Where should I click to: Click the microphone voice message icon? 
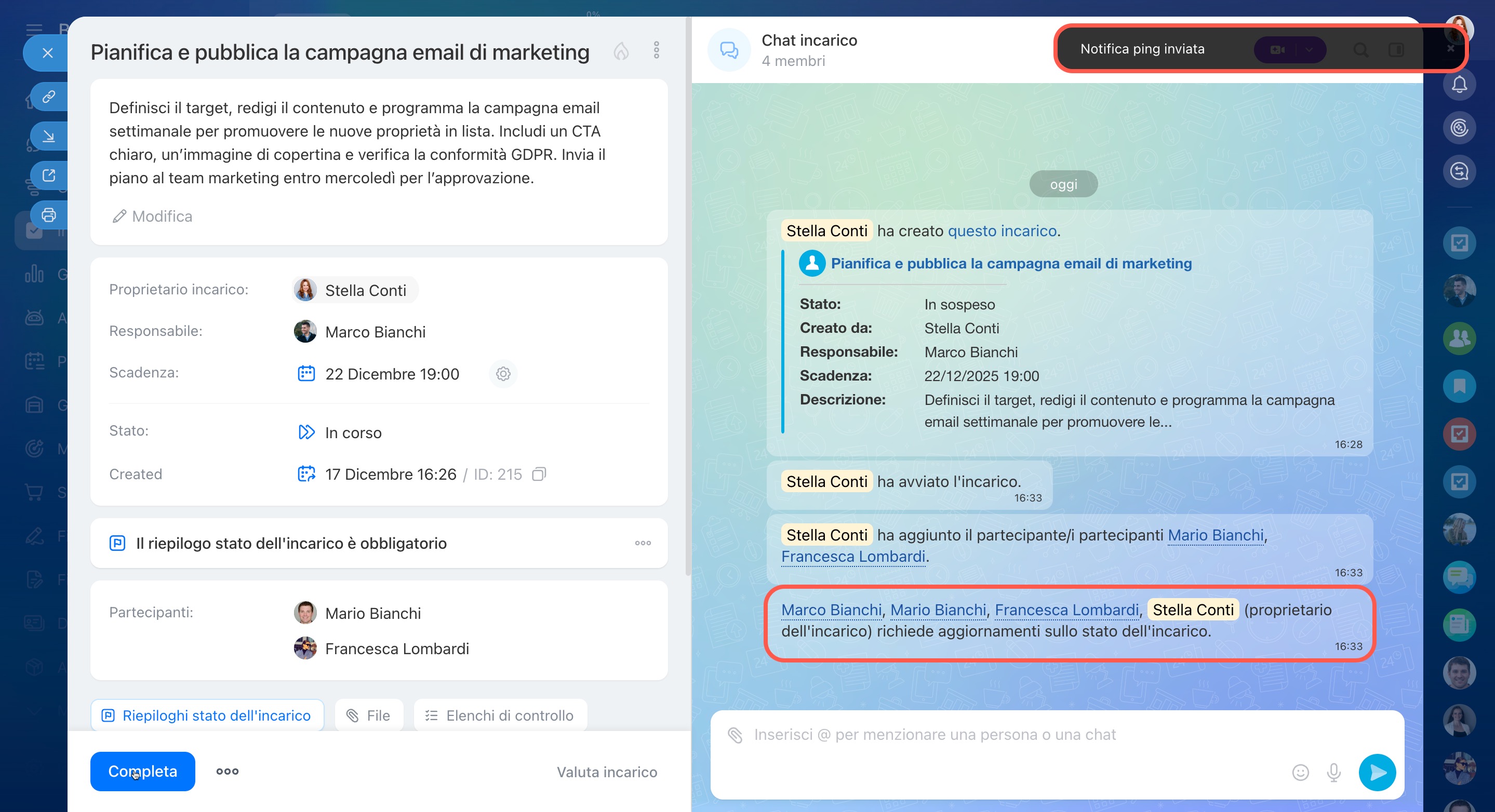tap(1333, 773)
